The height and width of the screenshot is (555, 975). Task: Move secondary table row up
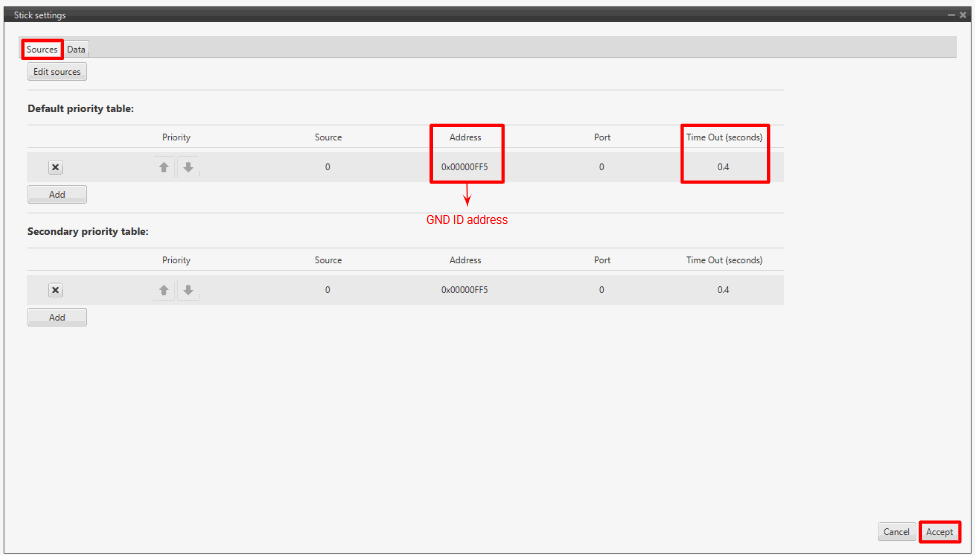pyautogui.click(x=165, y=290)
